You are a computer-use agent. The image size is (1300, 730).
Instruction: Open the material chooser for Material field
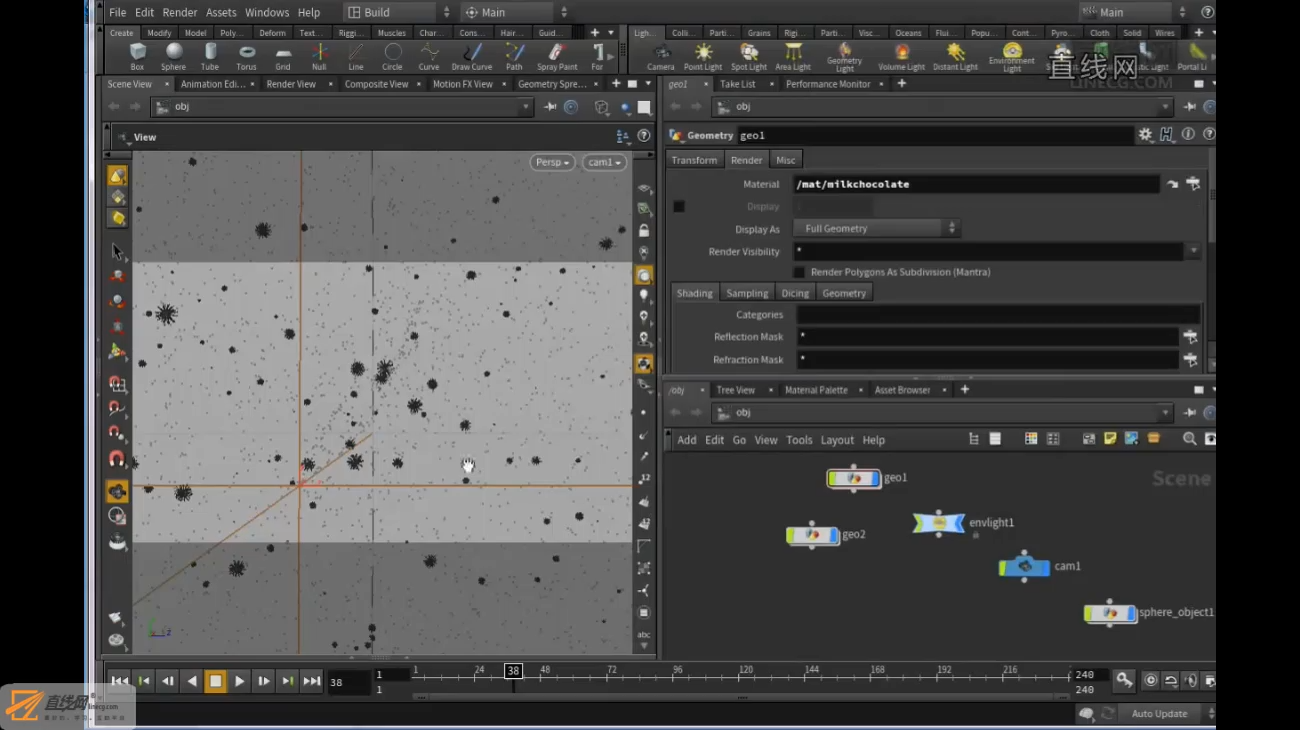1192,184
